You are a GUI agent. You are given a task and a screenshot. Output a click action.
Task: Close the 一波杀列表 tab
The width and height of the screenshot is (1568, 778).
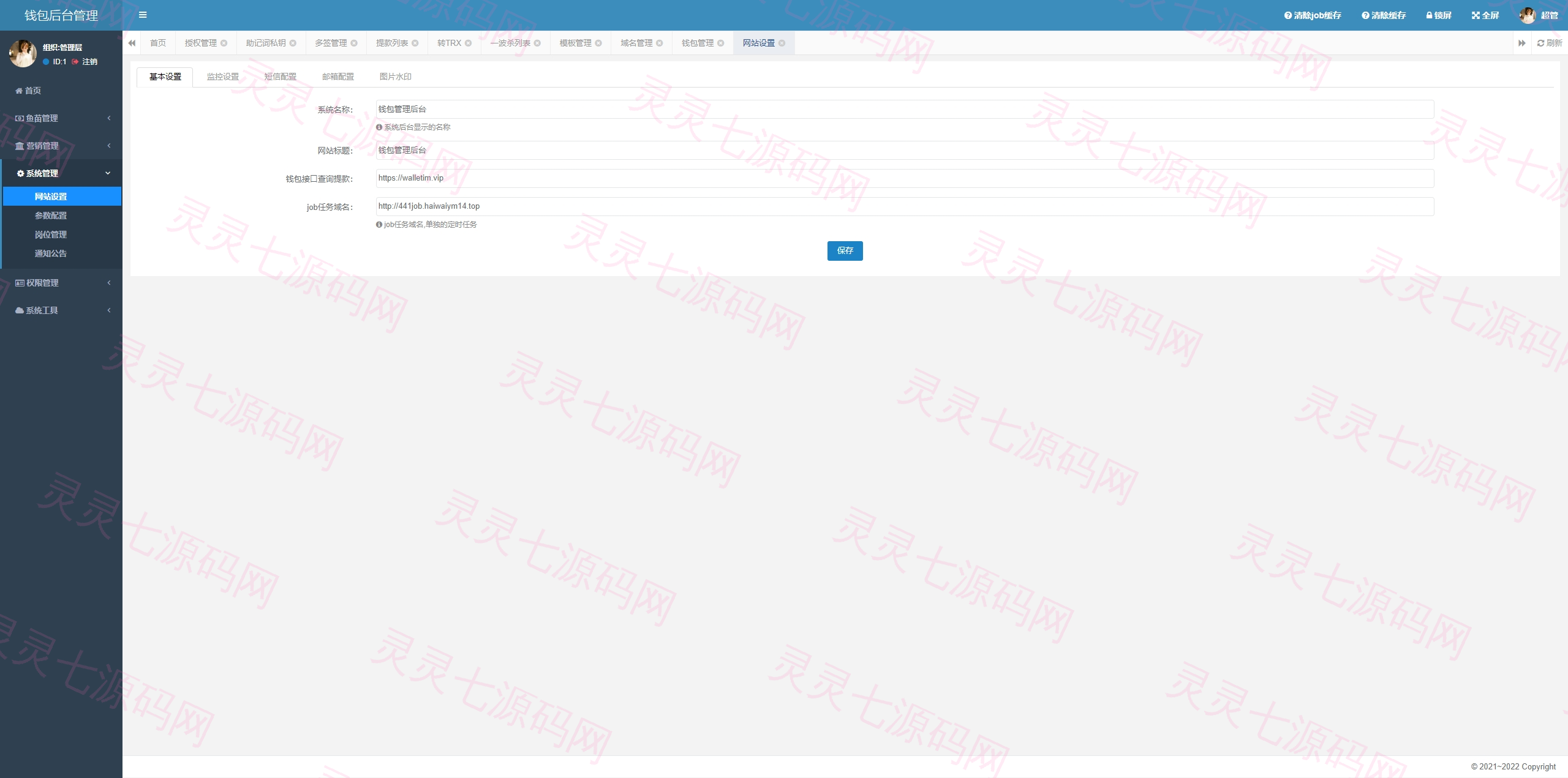tap(537, 43)
